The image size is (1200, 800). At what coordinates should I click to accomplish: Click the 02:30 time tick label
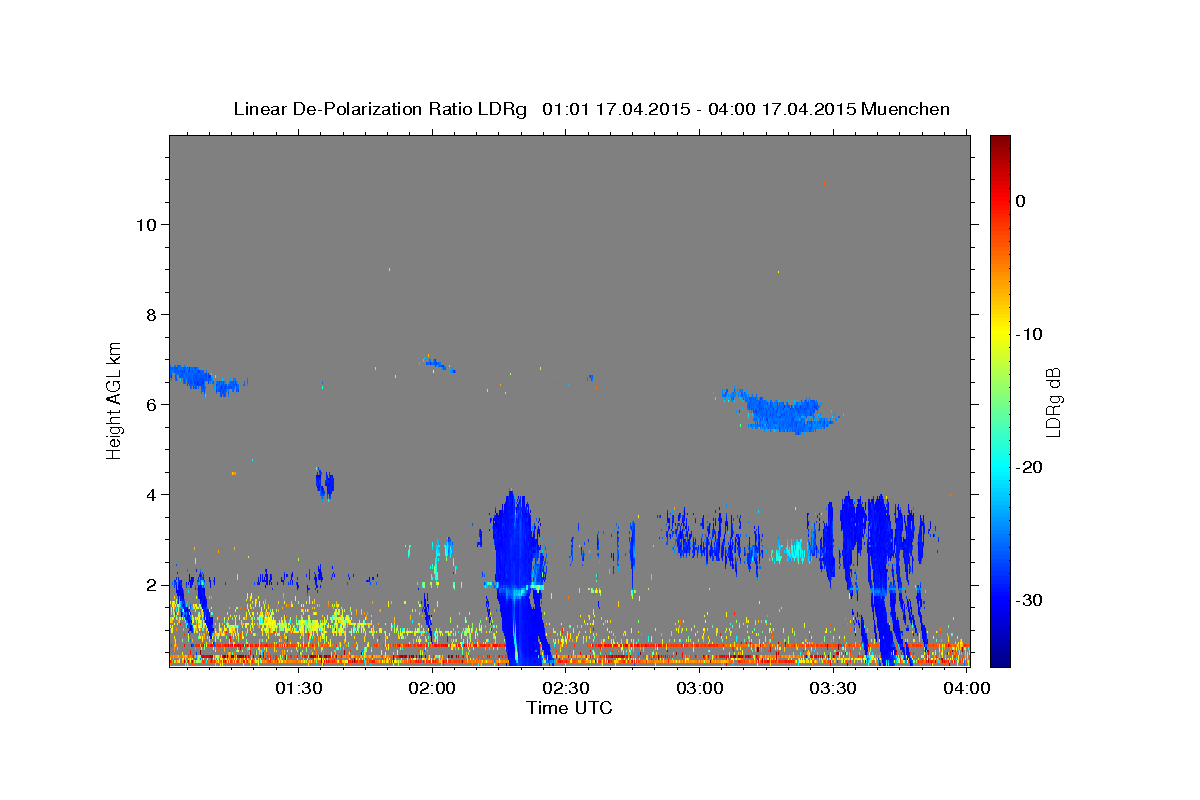click(x=566, y=689)
